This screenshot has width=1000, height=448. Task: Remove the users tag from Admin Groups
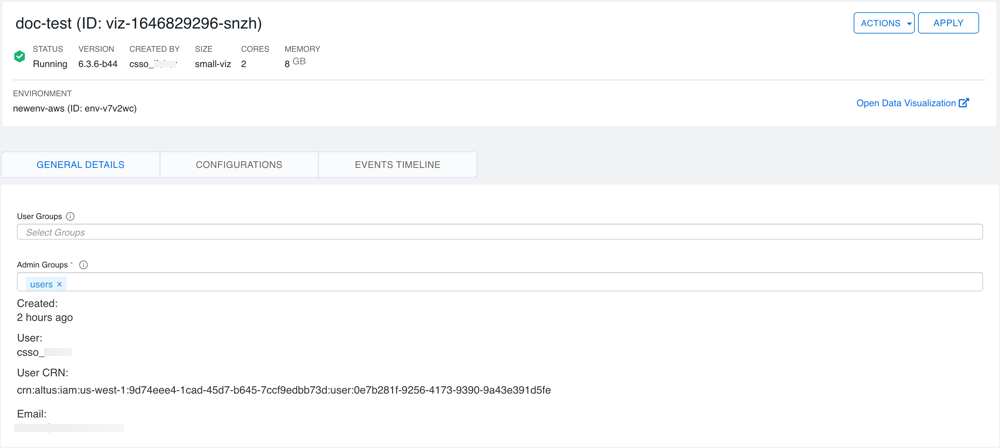[60, 285]
